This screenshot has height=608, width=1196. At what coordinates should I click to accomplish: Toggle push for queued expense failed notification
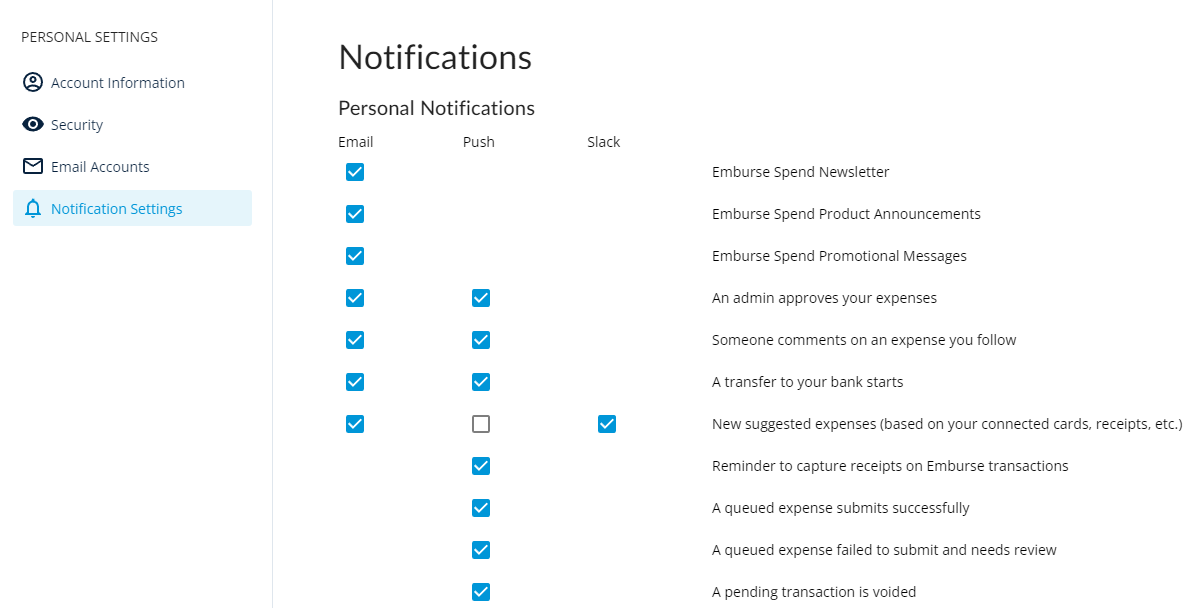coord(481,550)
